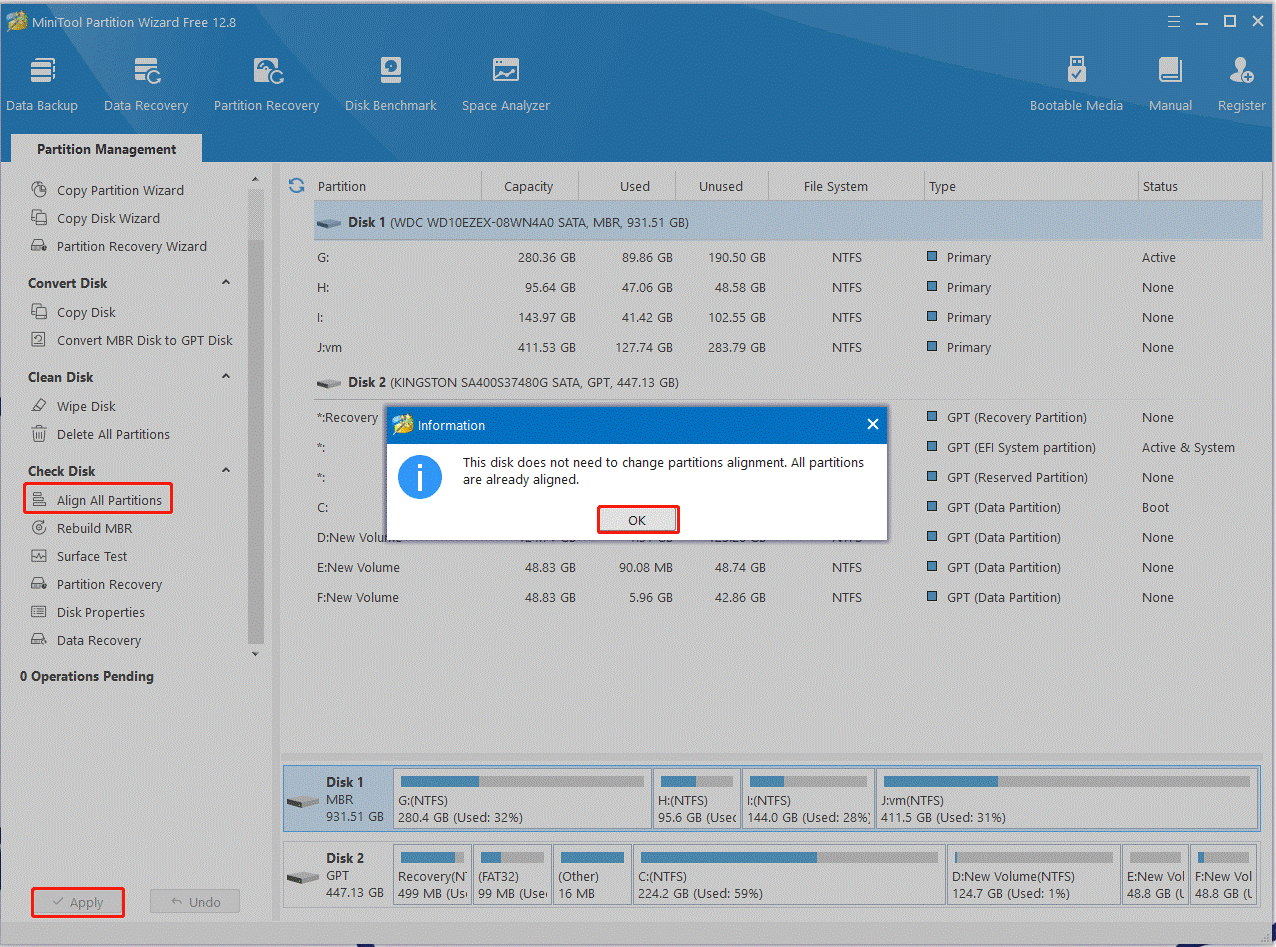
Task: Select partition I: row
Action: tap(788, 317)
